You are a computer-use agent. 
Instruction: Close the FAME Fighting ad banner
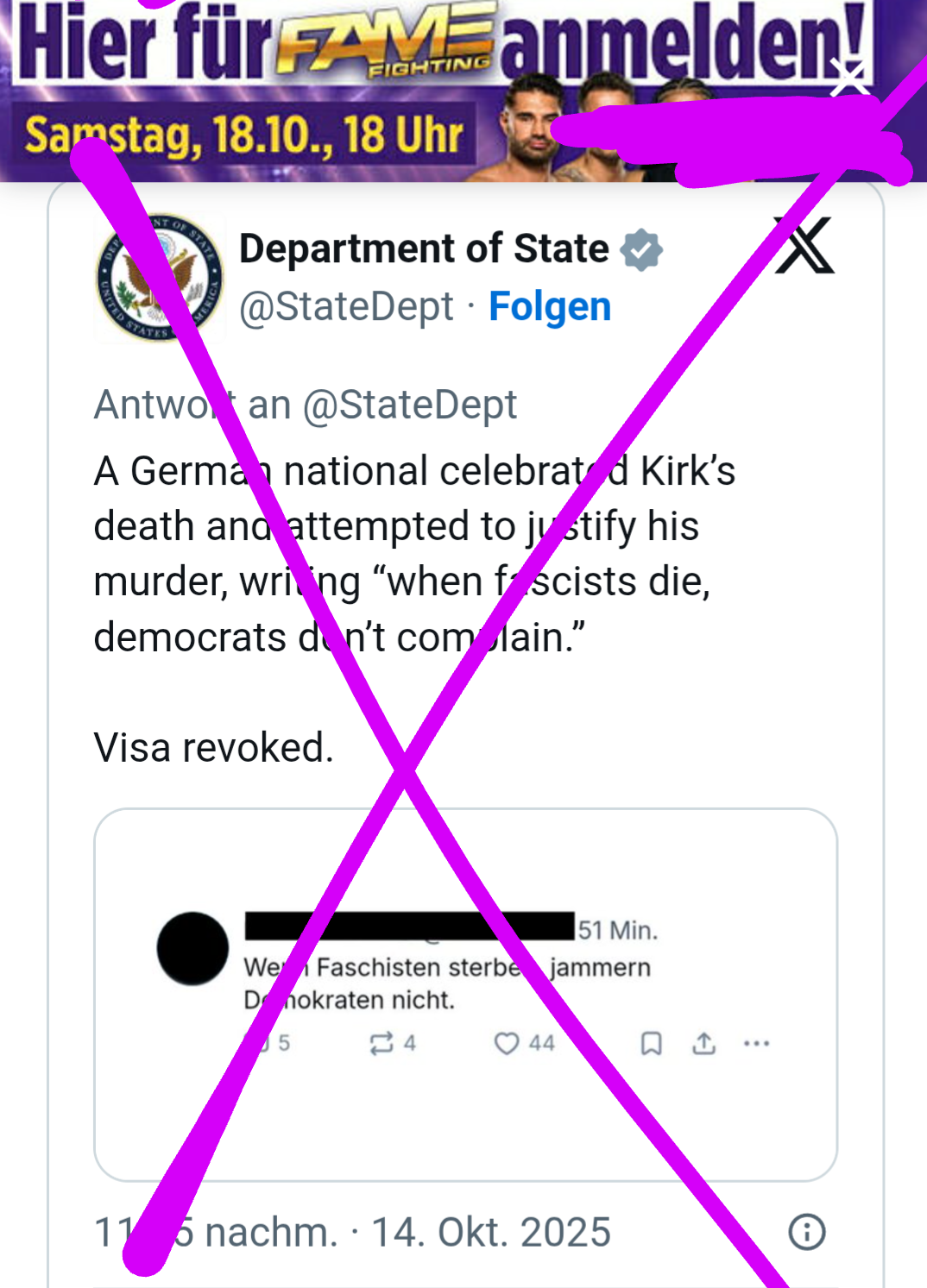(x=849, y=79)
